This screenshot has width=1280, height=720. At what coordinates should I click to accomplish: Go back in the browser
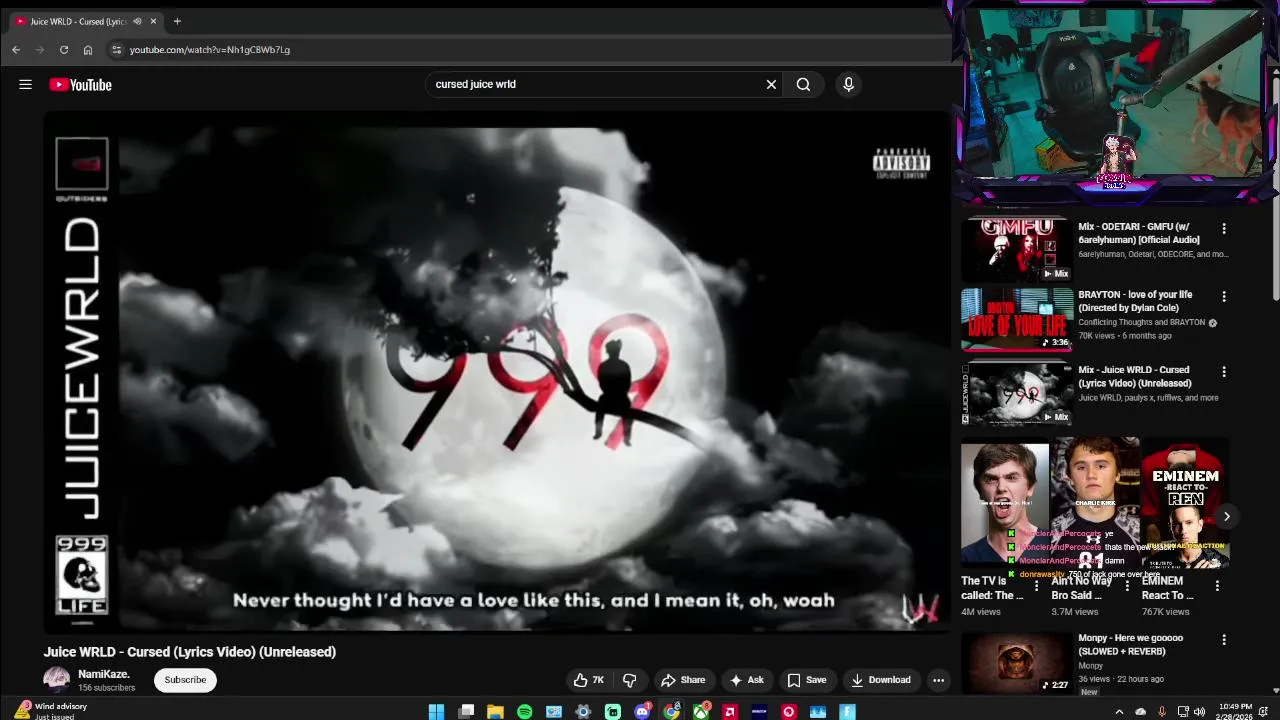(16, 49)
